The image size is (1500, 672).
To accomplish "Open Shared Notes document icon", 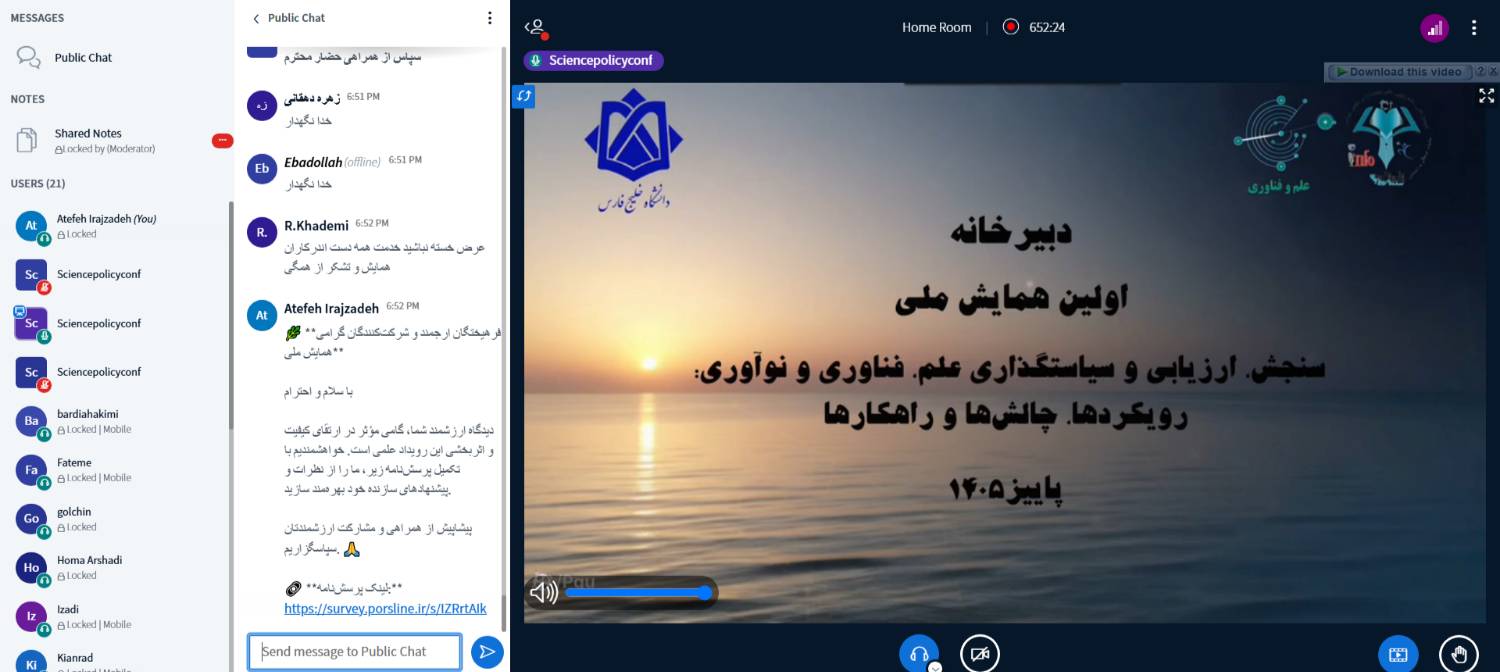I will tap(27, 141).
